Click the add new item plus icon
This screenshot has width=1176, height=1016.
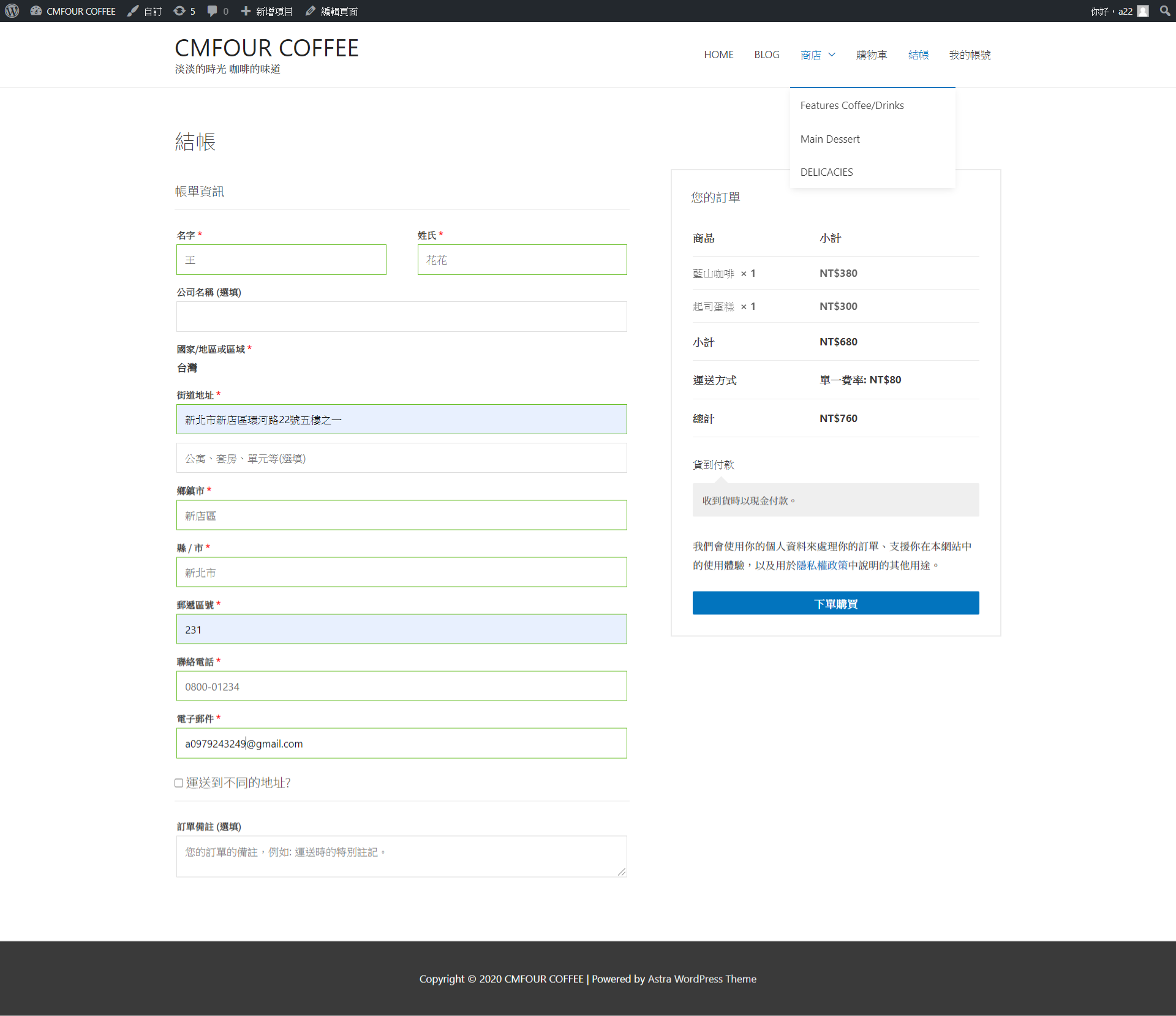click(246, 11)
